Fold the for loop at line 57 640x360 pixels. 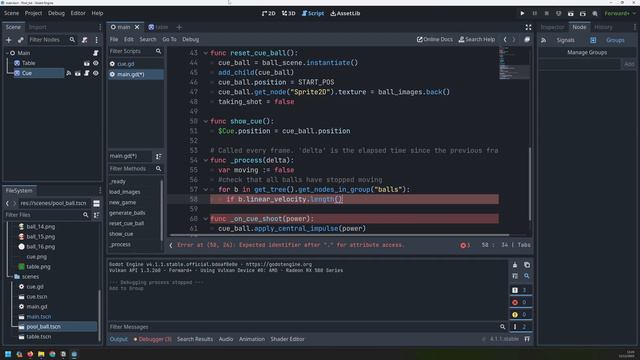point(205,189)
